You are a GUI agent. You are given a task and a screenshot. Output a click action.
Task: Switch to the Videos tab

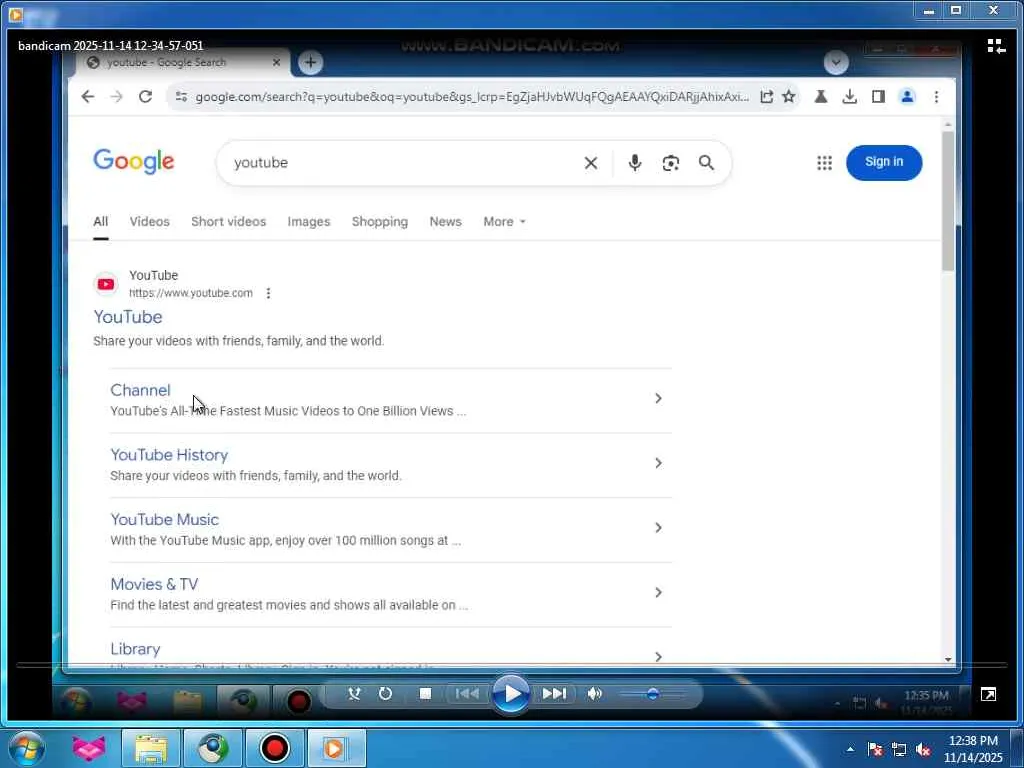click(150, 221)
